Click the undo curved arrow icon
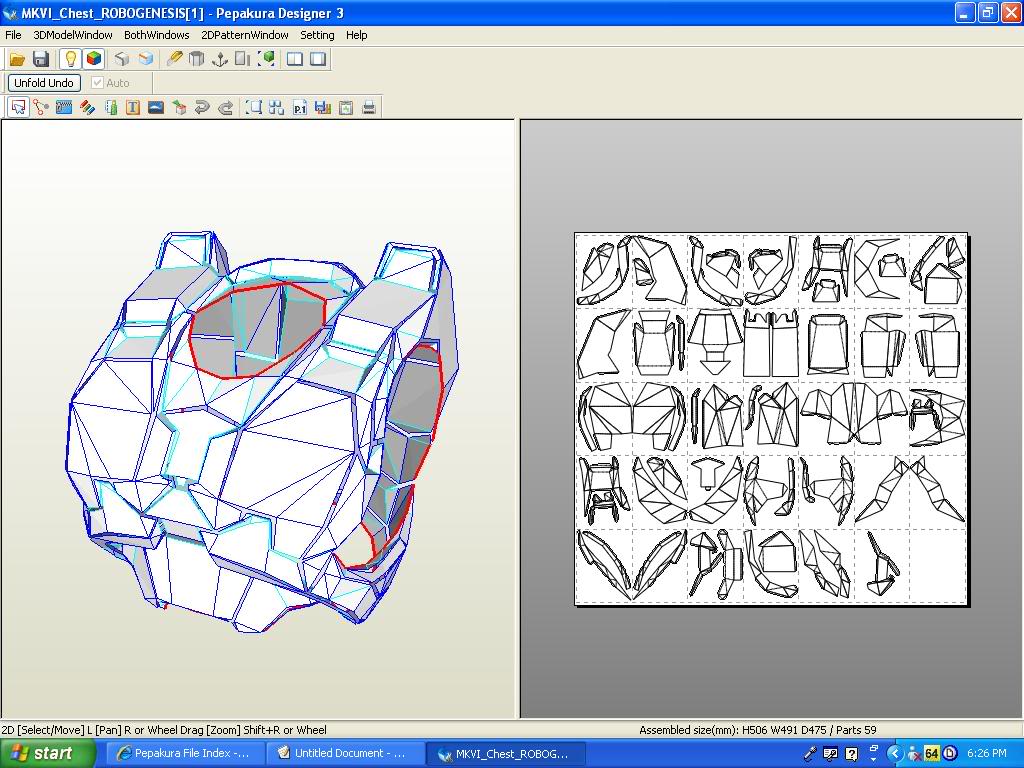The height and width of the screenshot is (768, 1024). tap(202, 107)
